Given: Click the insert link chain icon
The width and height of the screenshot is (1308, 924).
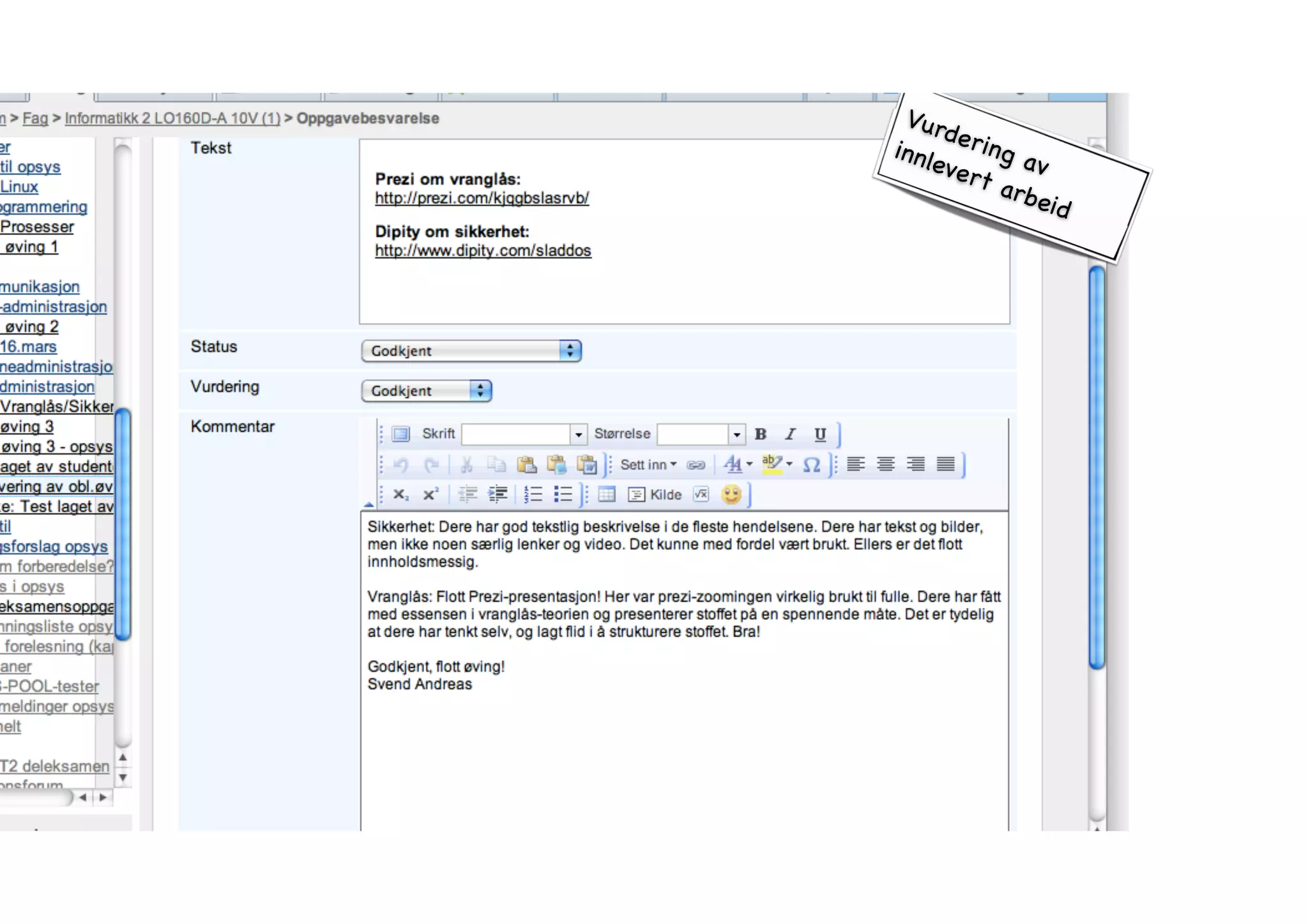Looking at the screenshot, I should click(696, 465).
